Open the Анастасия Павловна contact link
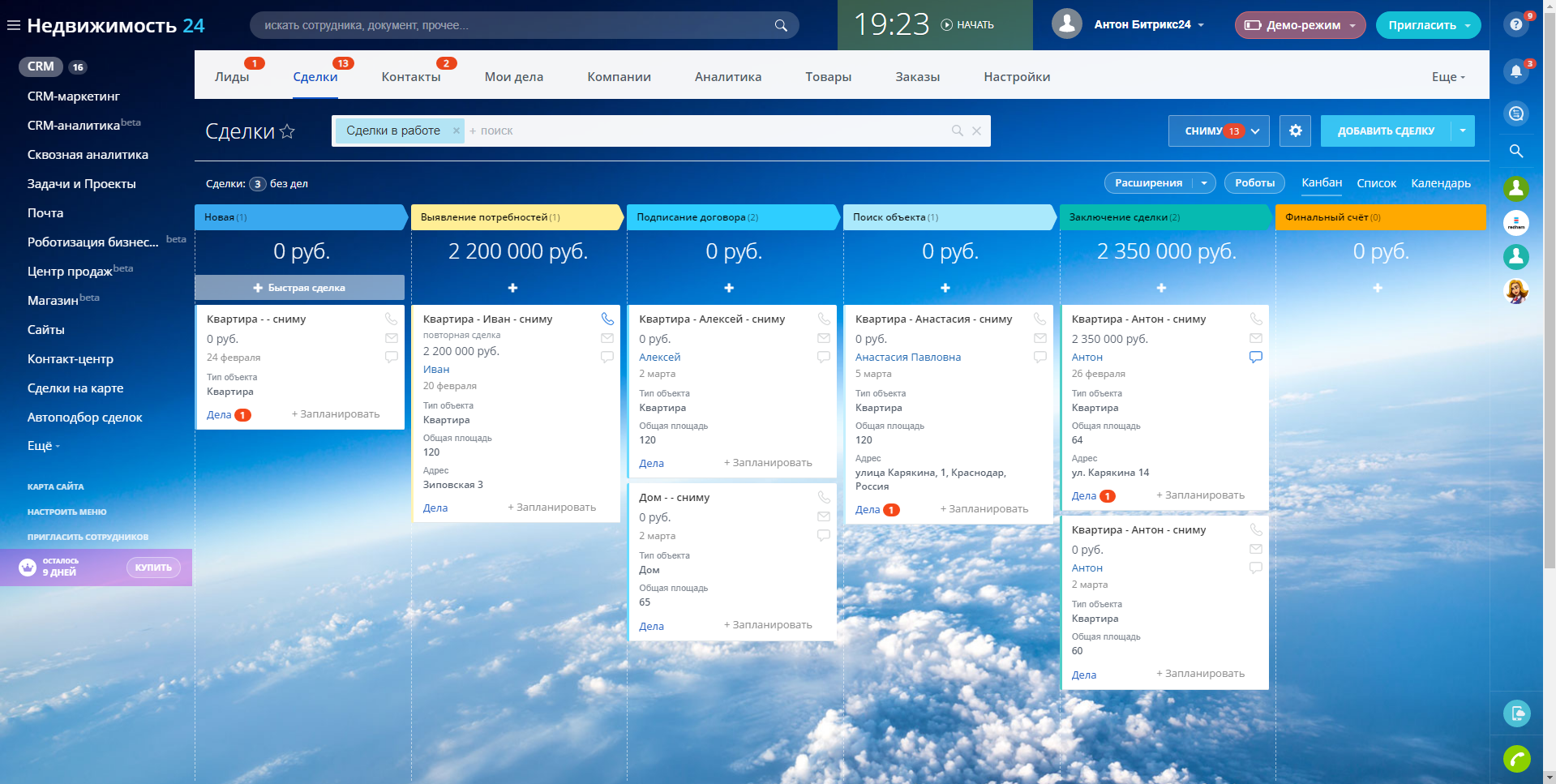The width and height of the screenshot is (1556, 784). [908, 357]
